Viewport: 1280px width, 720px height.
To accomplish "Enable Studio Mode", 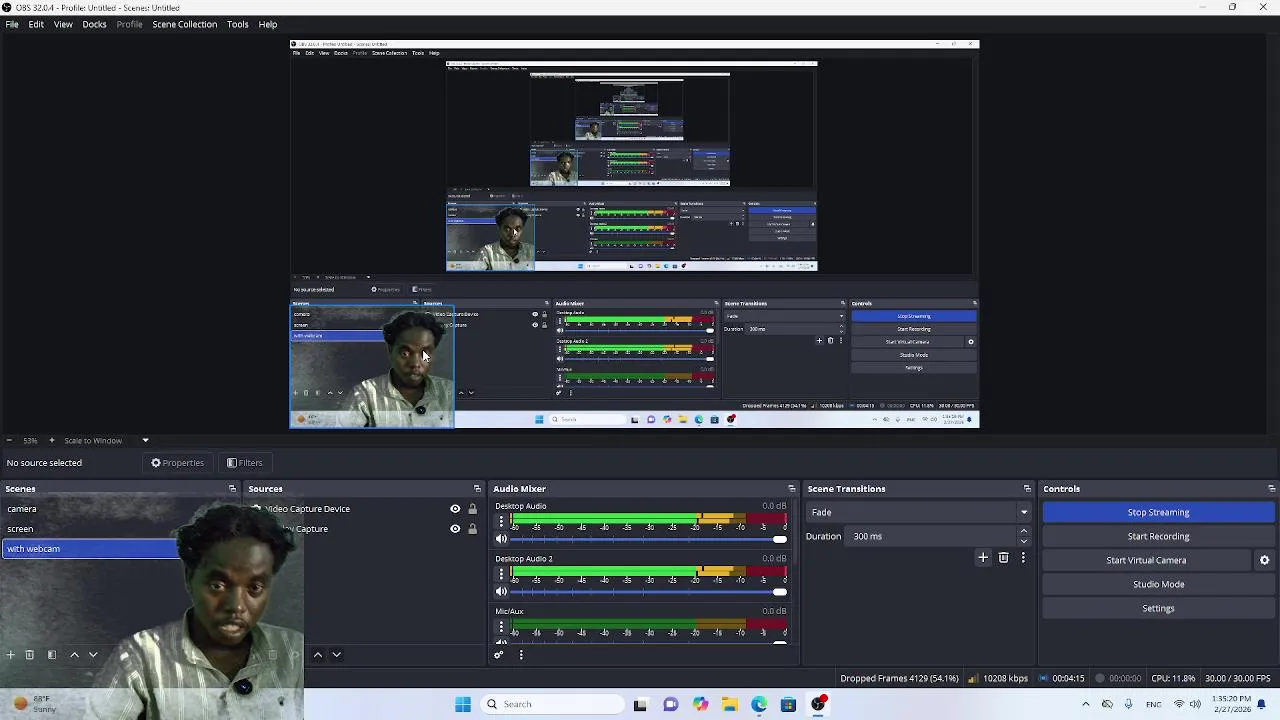I will pyautogui.click(x=1158, y=584).
